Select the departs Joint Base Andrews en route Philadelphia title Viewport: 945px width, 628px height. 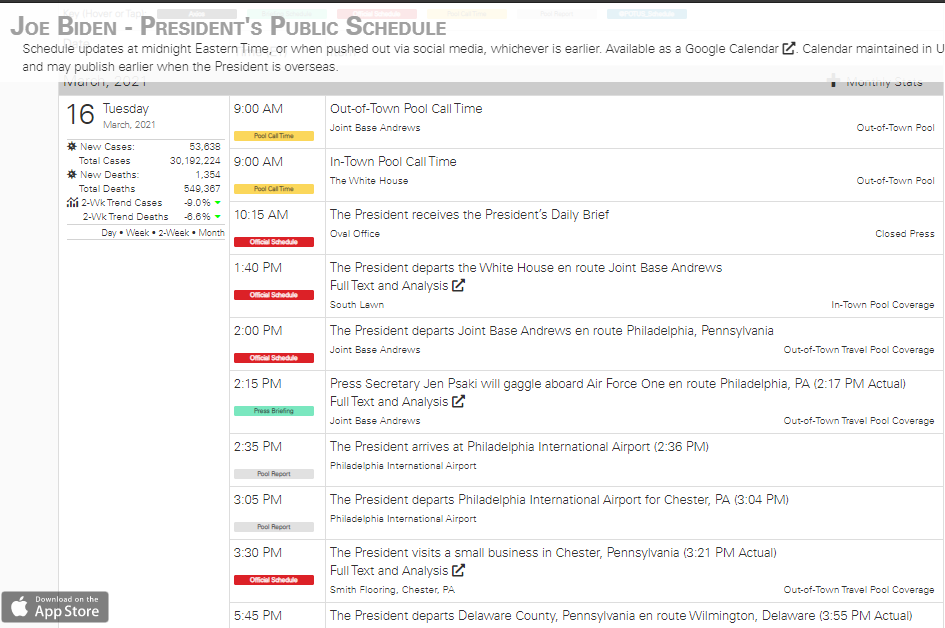[x=551, y=331]
